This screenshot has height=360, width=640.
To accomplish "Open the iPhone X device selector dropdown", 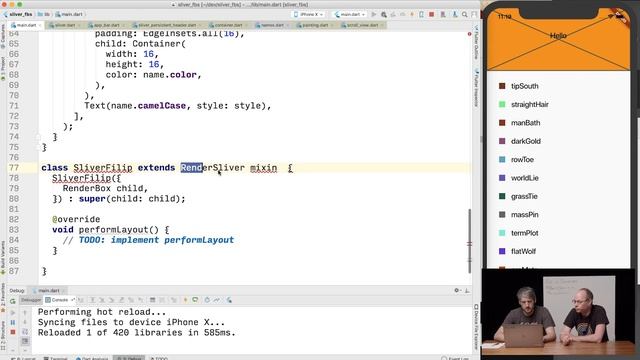I will (309, 14).
